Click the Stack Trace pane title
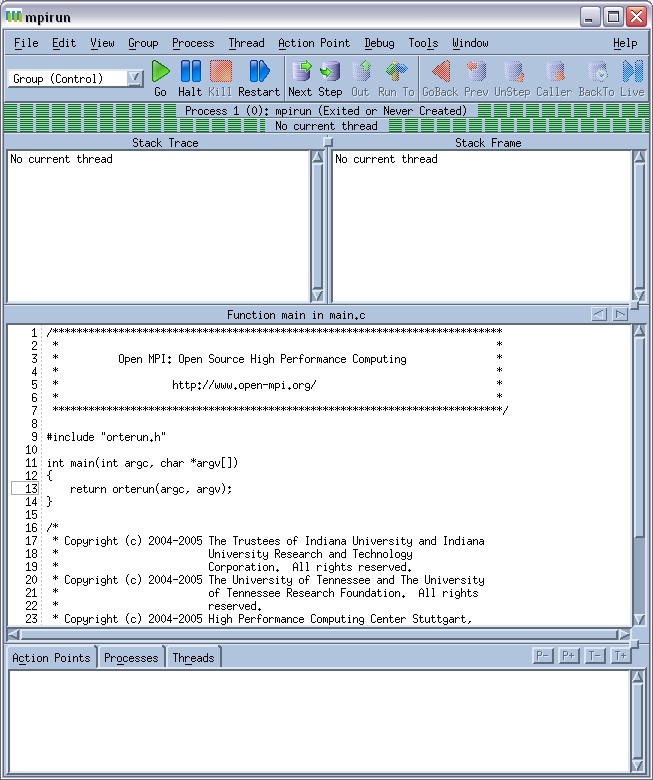The width and height of the screenshot is (653, 780). (x=165, y=143)
